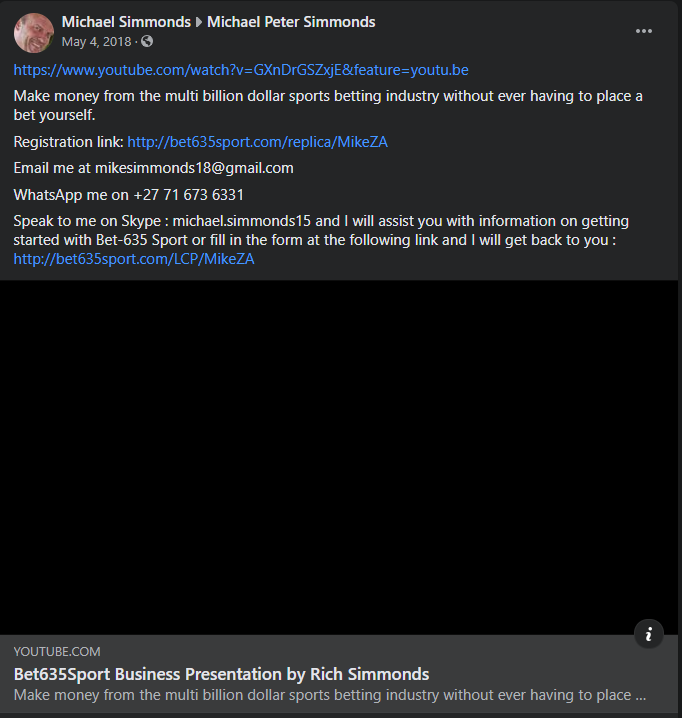Click the info icon on the video preview
682x718 pixels.
click(649, 633)
